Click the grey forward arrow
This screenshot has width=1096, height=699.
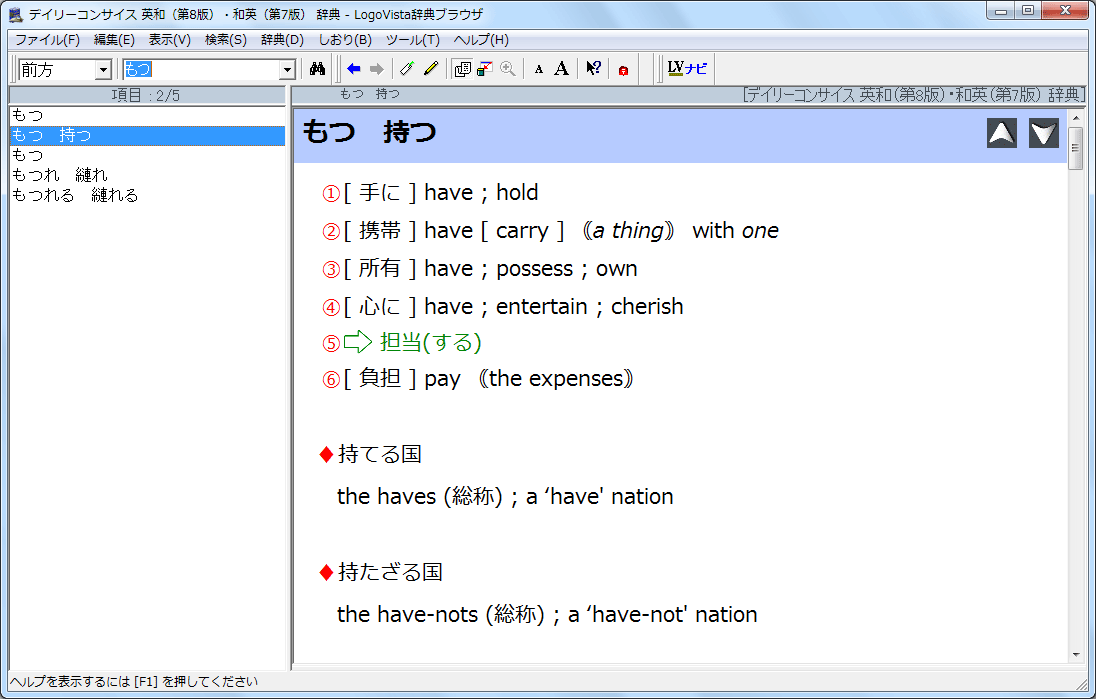tap(376, 69)
